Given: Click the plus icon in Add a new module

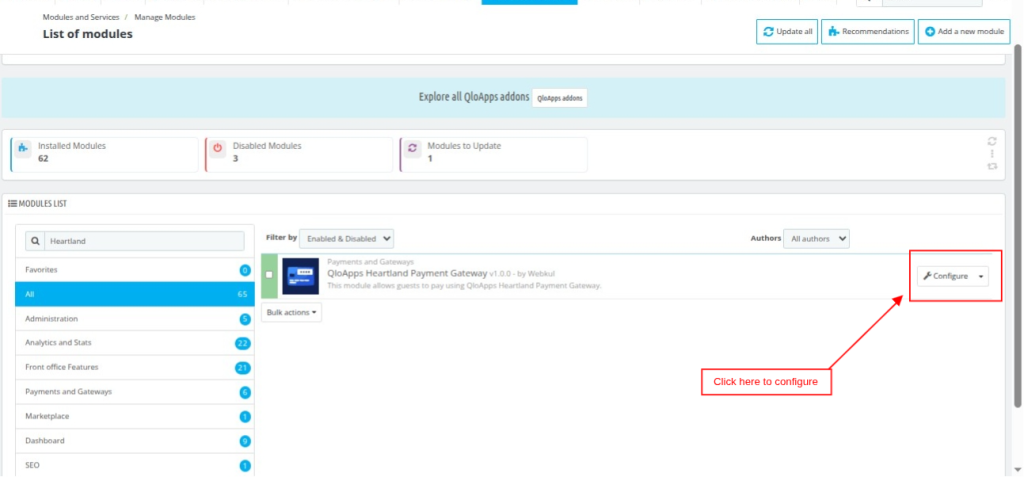Looking at the screenshot, I should click(930, 31).
